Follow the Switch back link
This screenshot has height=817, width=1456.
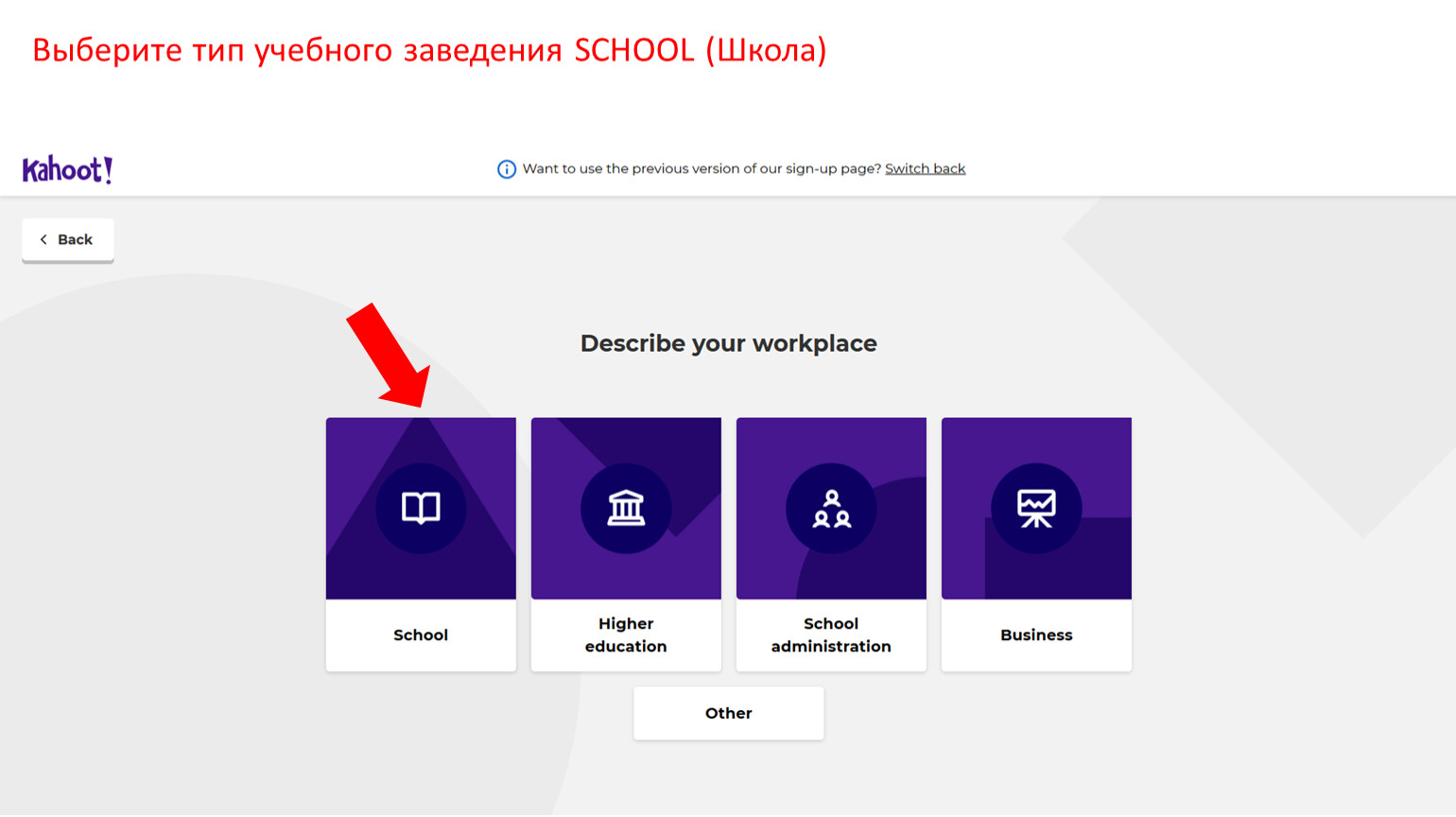pos(925,169)
